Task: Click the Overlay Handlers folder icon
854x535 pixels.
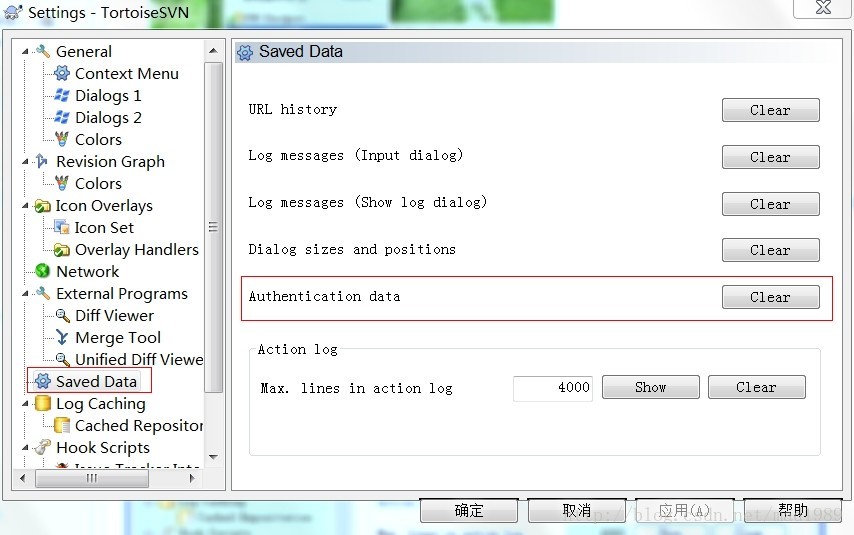Action: pos(62,250)
